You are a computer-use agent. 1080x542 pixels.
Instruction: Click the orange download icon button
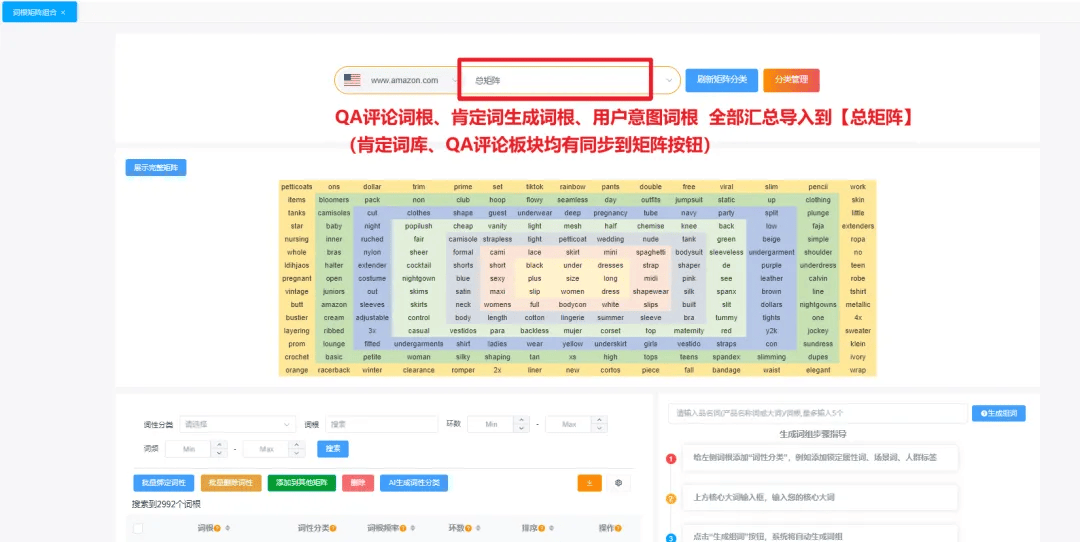(589, 483)
